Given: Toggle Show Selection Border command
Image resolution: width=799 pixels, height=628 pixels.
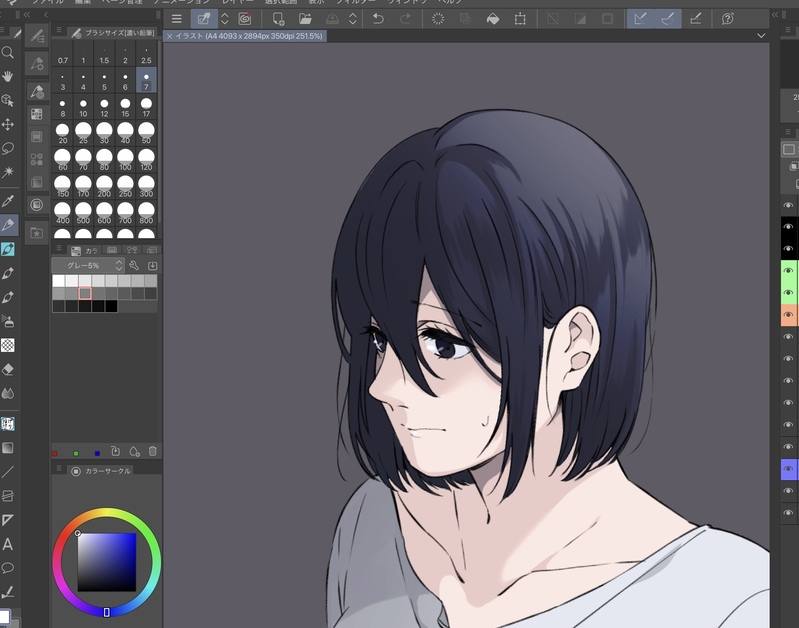Looking at the screenshot, I should (607, 19).
